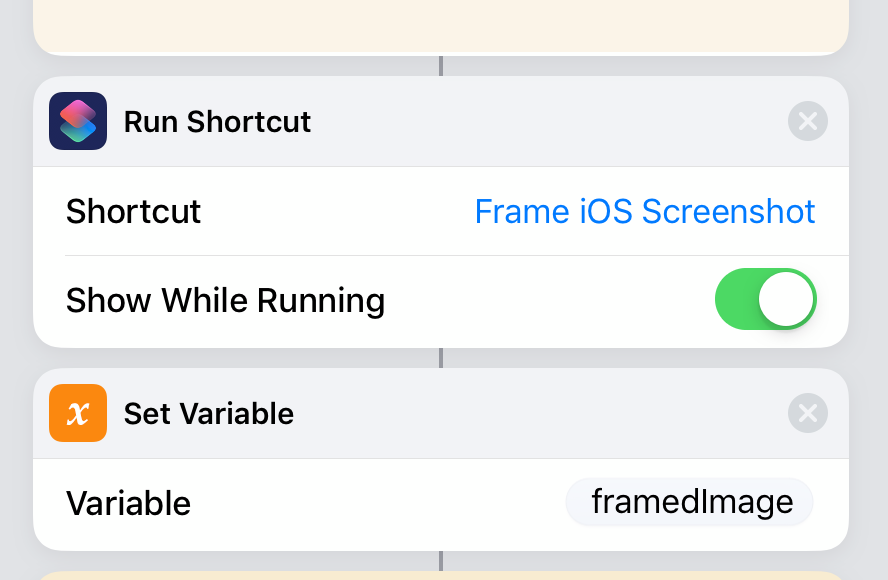Disable the Show While Running switch
This screenshot has width=888, height=580.
point(766,299)
